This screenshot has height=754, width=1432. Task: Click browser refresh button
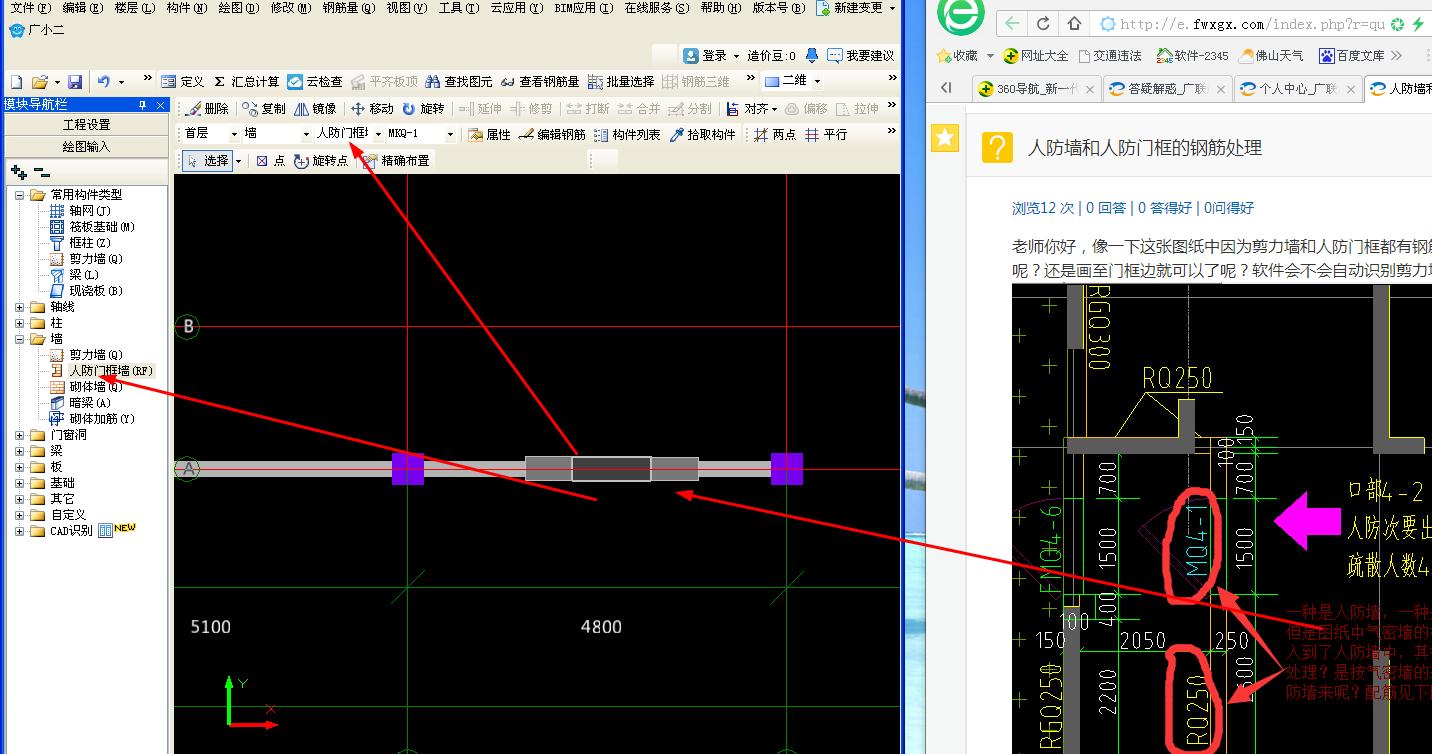coord(1043,23)
